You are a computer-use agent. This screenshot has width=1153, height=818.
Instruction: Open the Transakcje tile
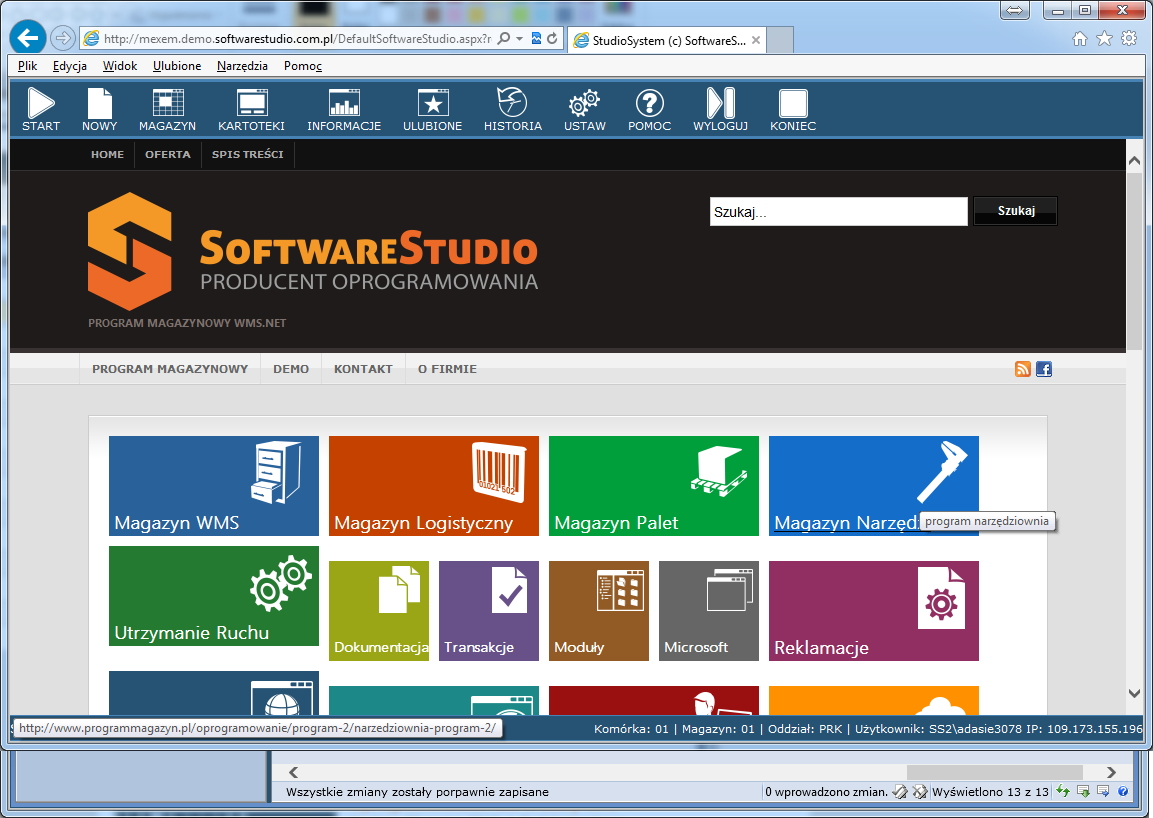(x=489, y=611)
